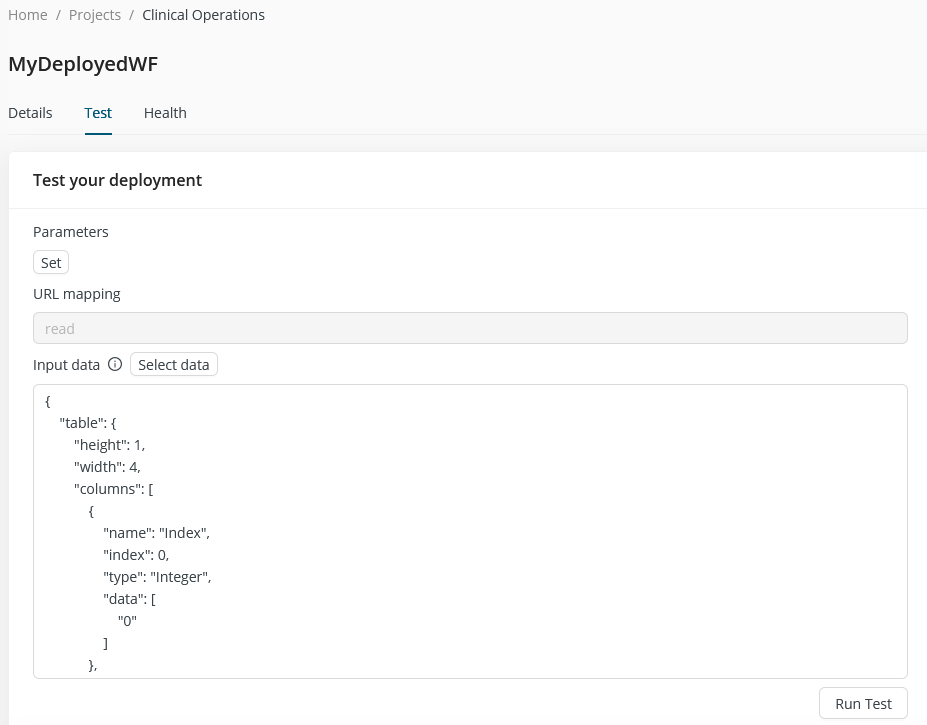Select the Test tab

click(98, 113)
